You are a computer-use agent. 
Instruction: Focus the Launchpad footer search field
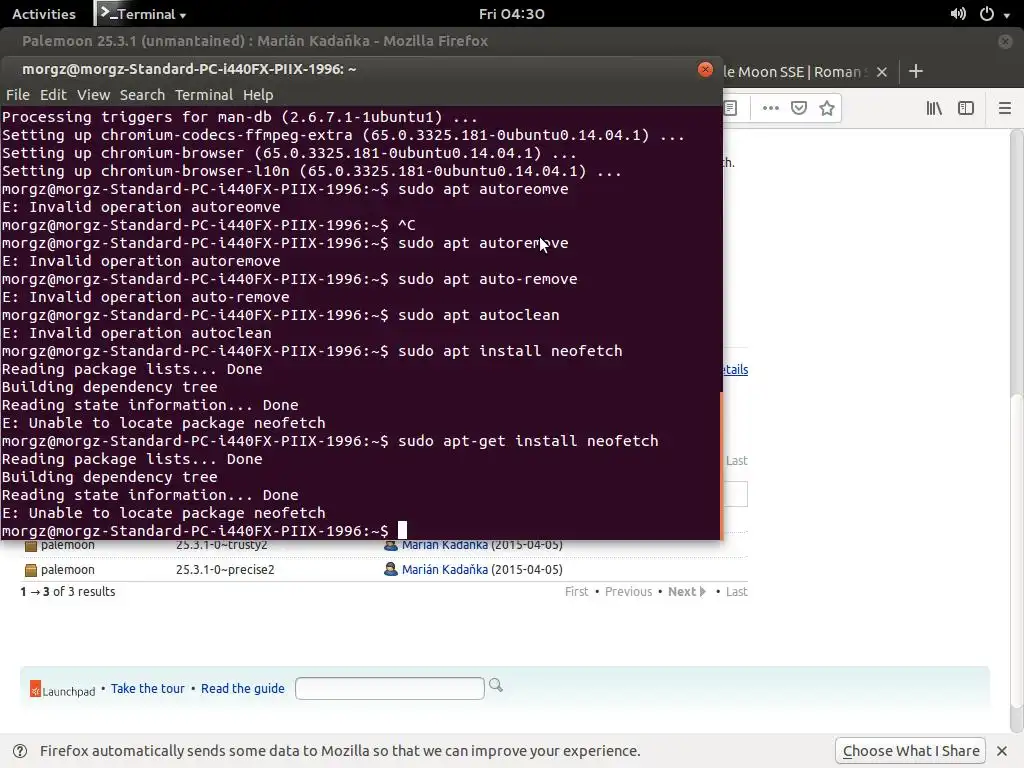pyautogui.click(x=390, y=688)
